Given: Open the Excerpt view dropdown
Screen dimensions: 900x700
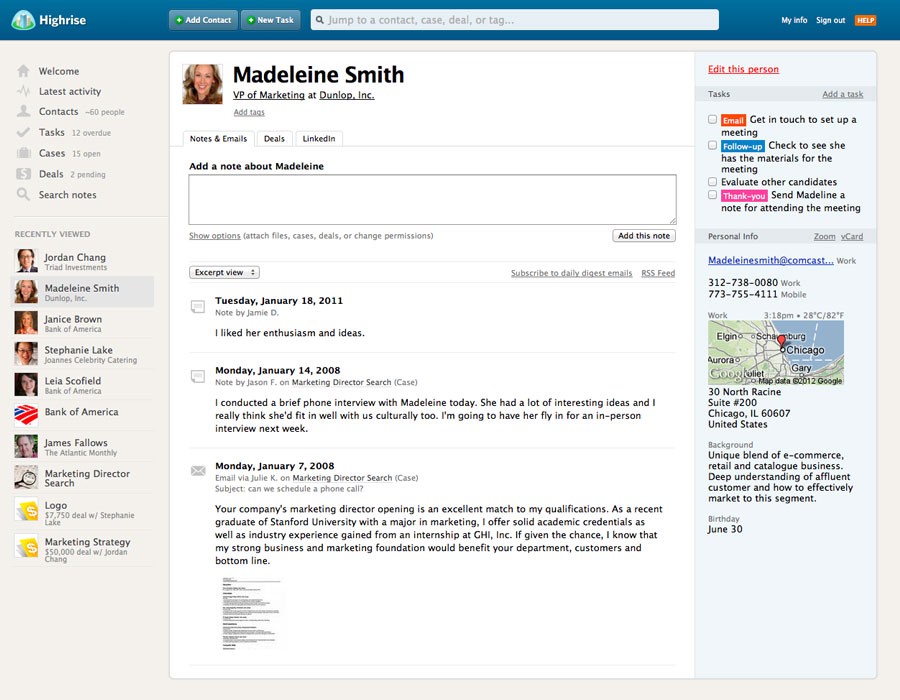Looking at the screenshot, I should click(224, 272).
